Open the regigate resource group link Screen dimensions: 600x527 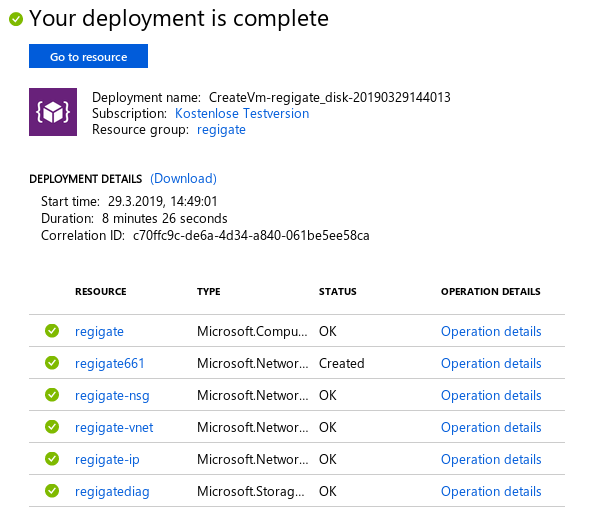tap(221, 130)
